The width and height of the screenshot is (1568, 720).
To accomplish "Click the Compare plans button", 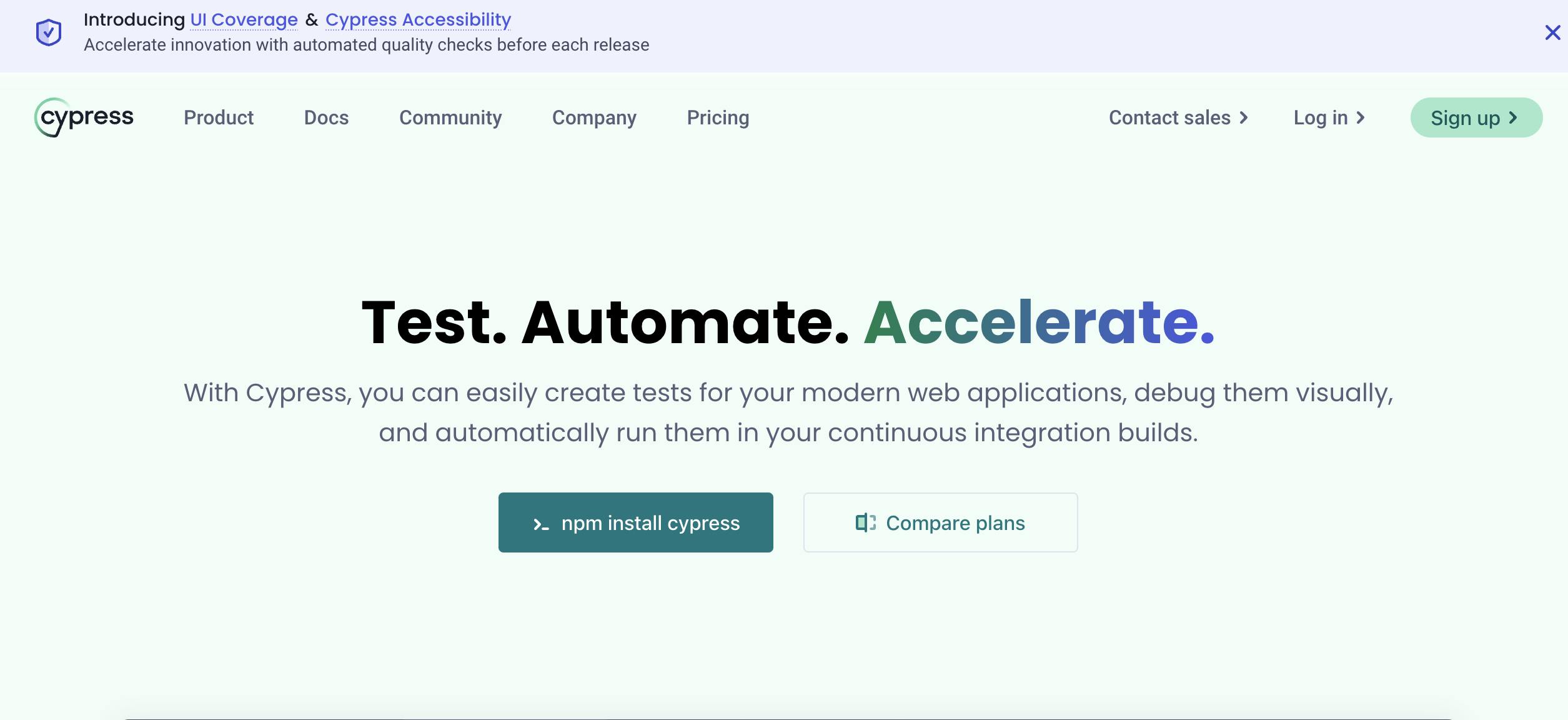I will click(941, 522).
